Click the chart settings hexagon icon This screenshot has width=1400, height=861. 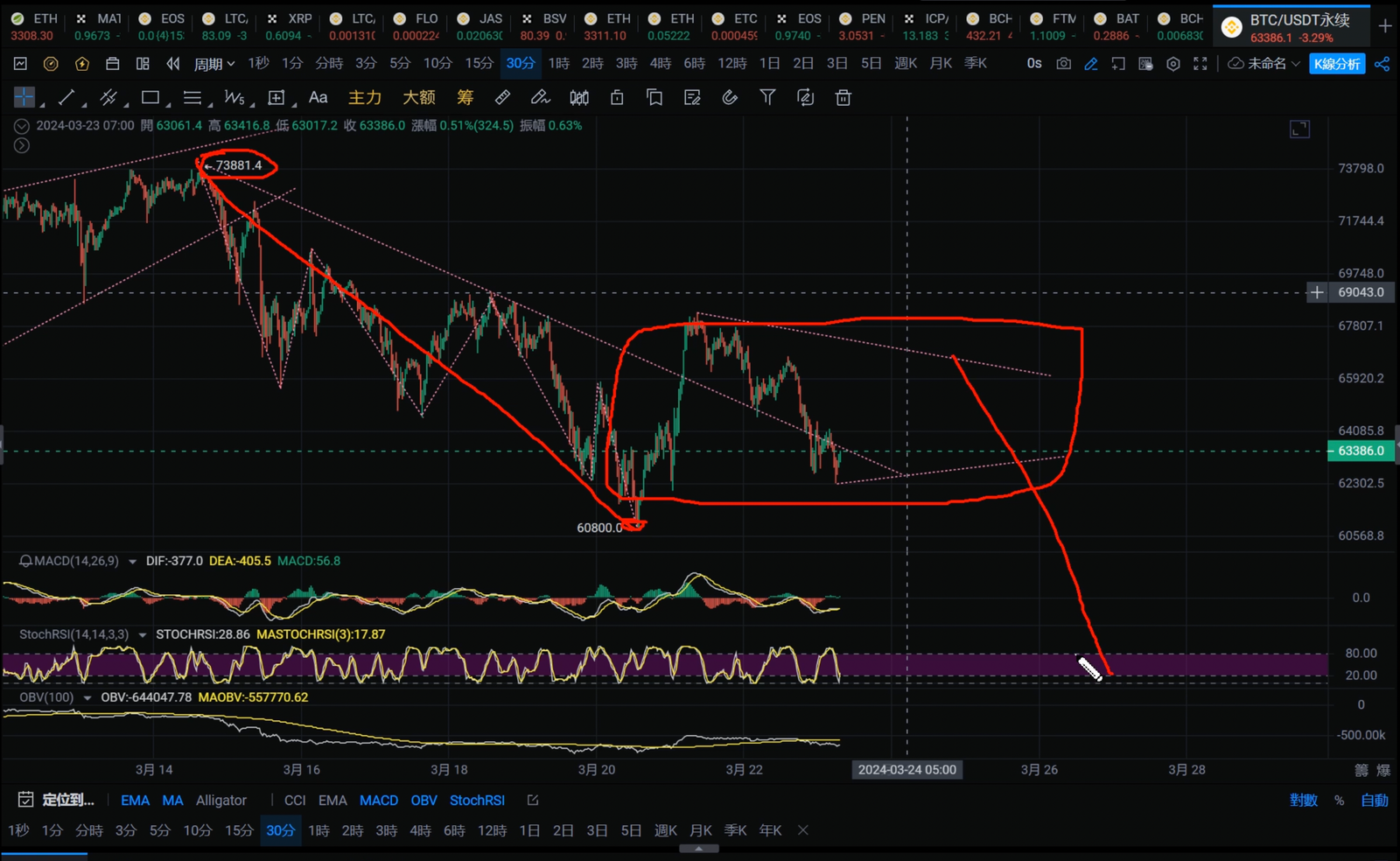1173,63
